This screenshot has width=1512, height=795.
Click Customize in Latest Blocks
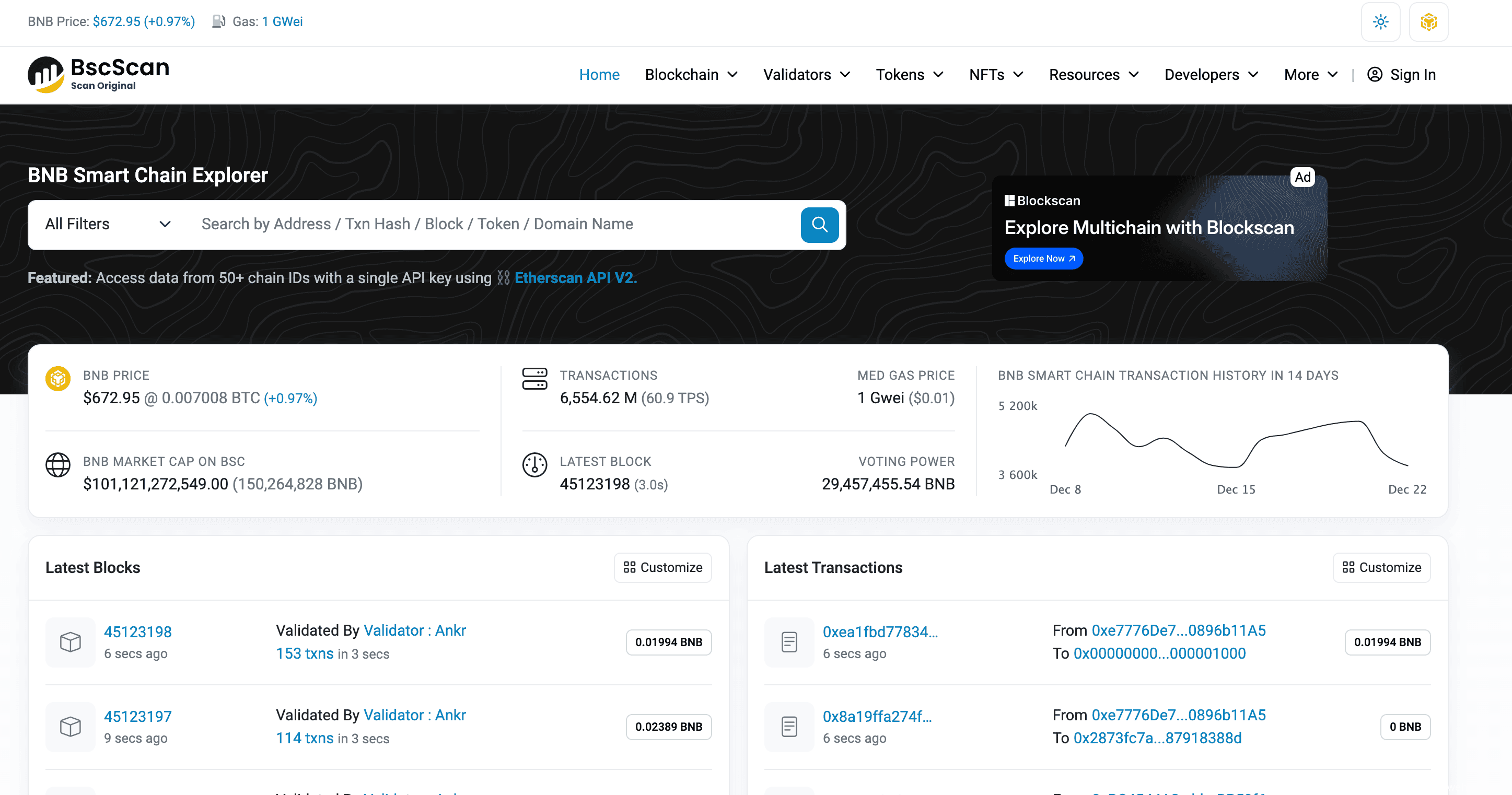662,567
